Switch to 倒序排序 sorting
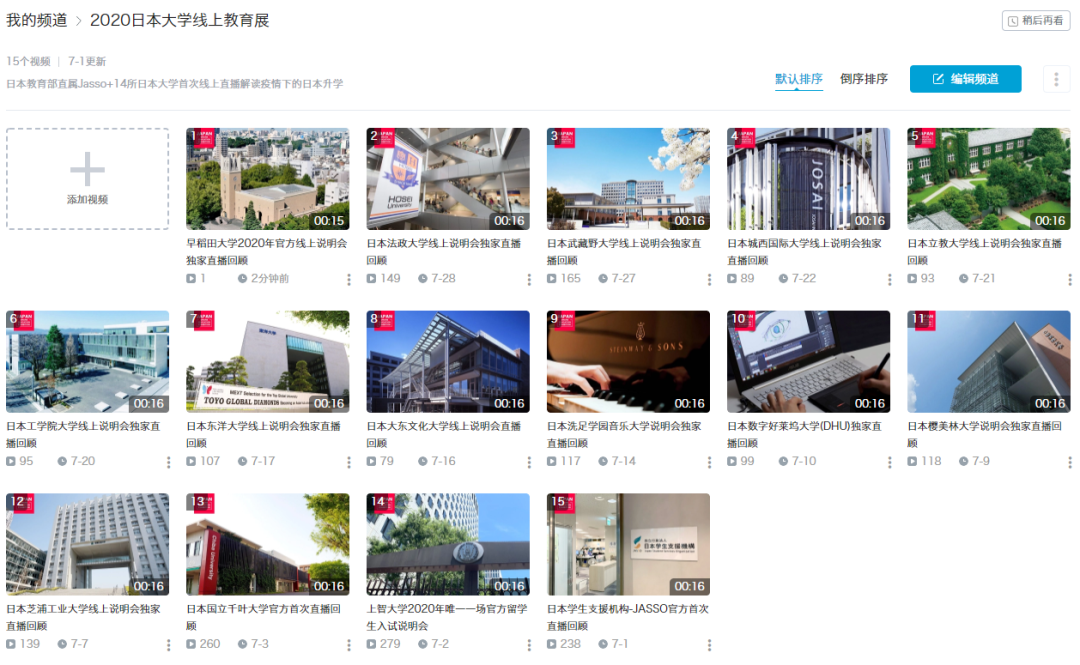Image resolution: width=1080 pixels, height=665 pixels. tap(864, 79)
